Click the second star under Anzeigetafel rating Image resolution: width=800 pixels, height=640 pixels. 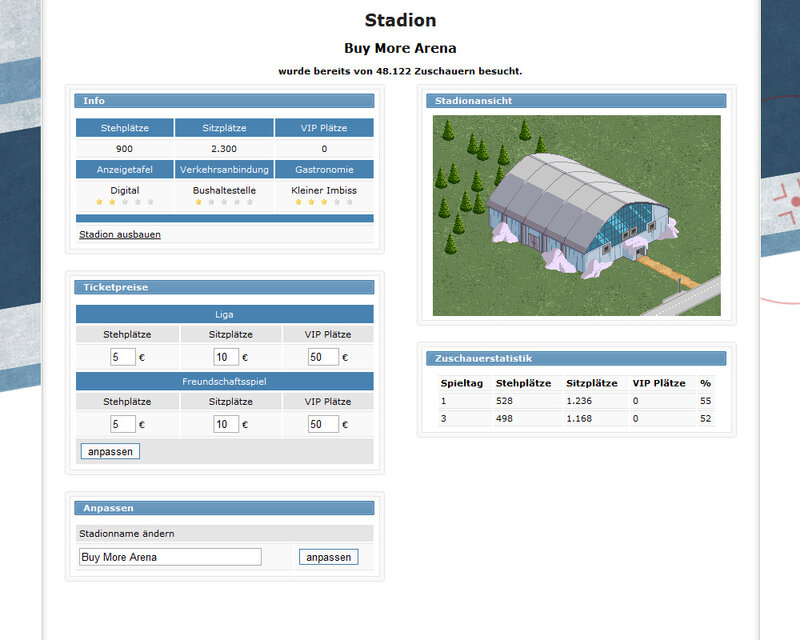pyautogui.click(x=111, y=202)
